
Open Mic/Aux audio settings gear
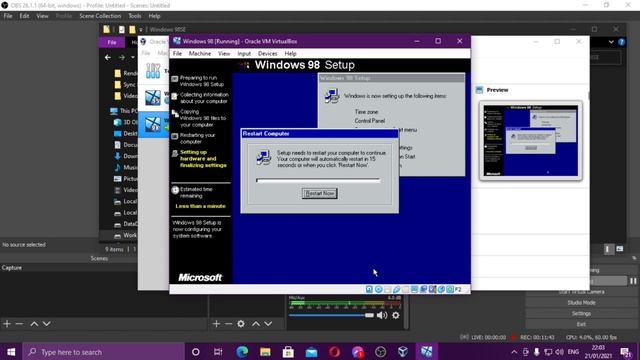coord(396,315)
